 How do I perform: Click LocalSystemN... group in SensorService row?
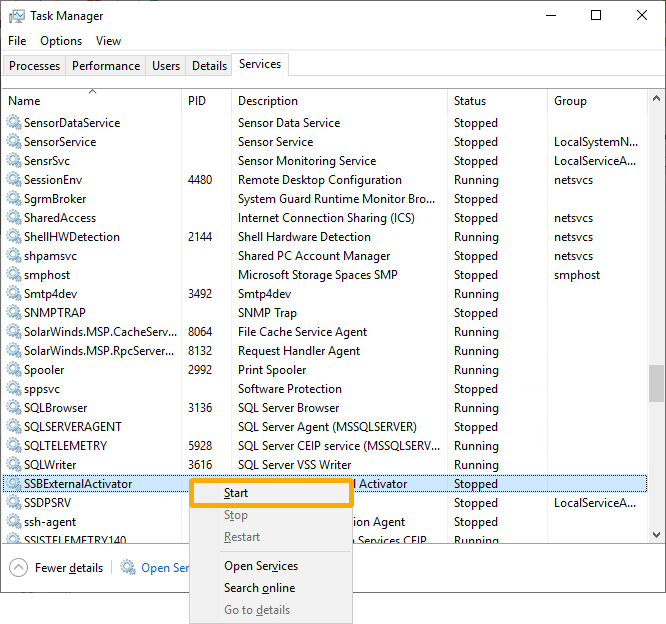(596, 142)
